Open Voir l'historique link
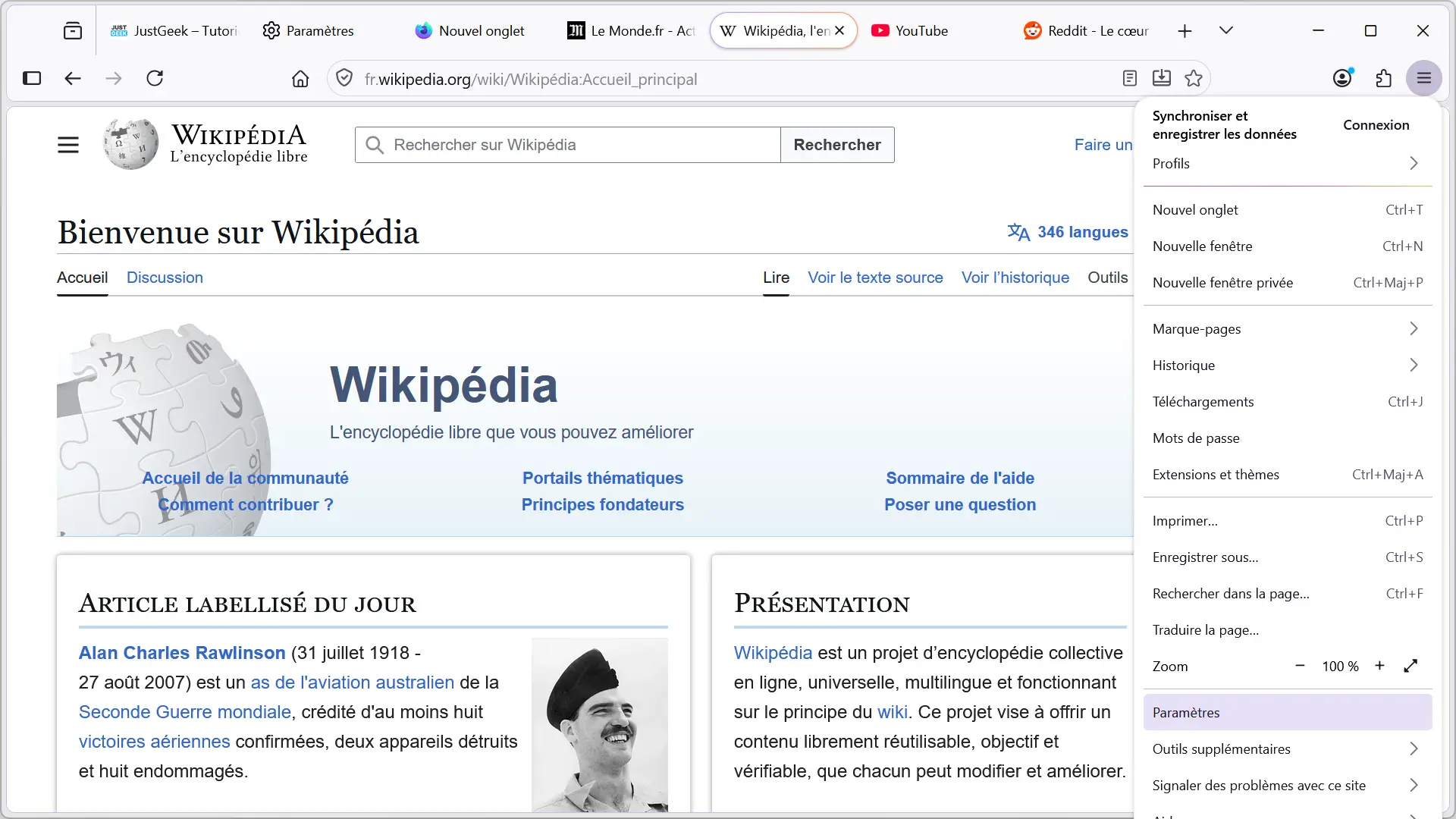This screenshot has height=819, width=1456. point(1015,278)
